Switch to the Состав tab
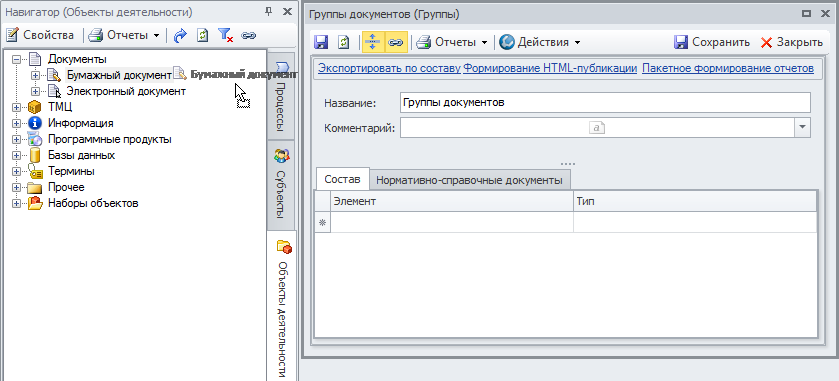 click(342, 180)
